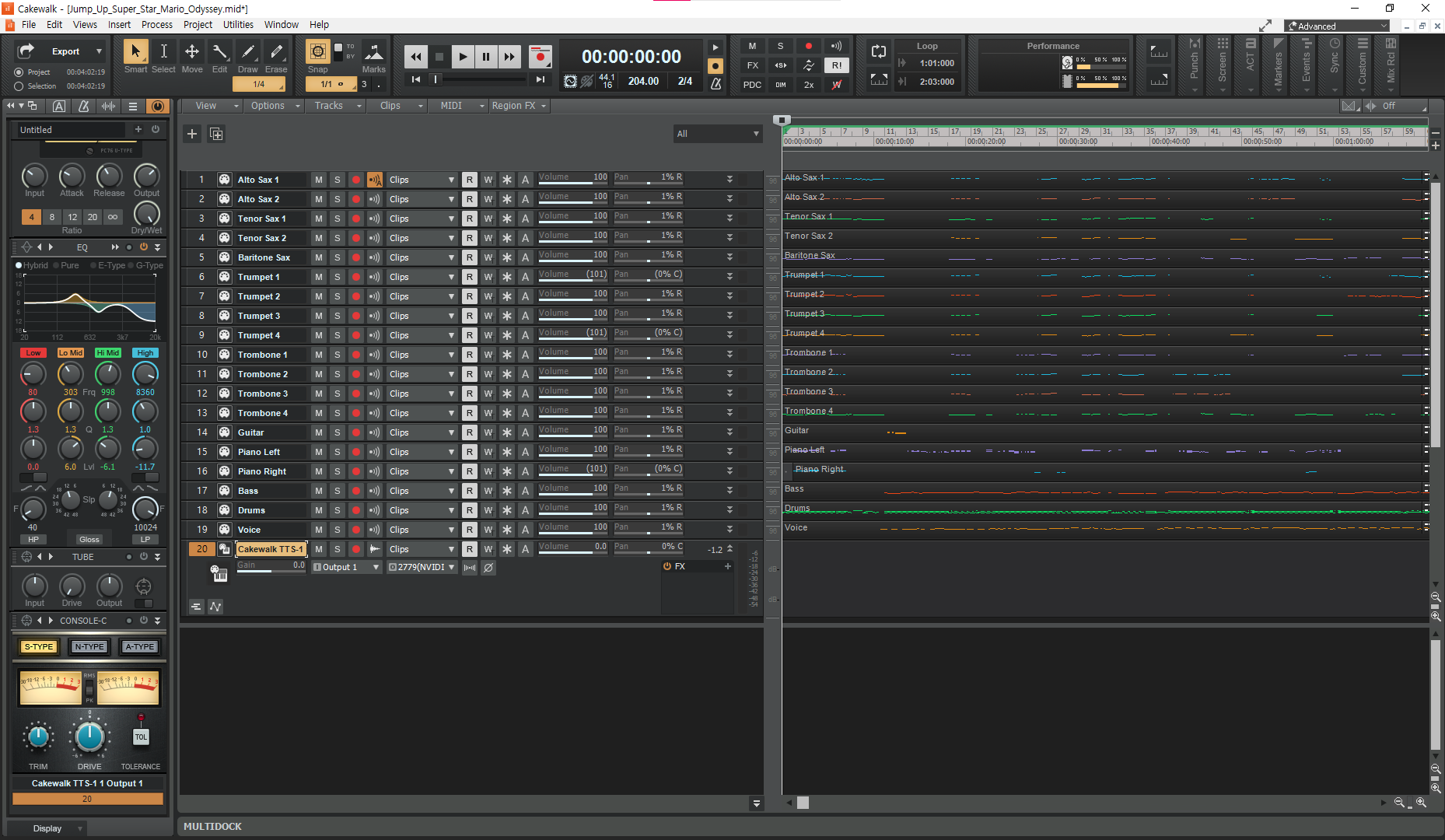This screenshot has height=840, width=1445.
Task: Click the Play transport button
Action: pos(463,56)
